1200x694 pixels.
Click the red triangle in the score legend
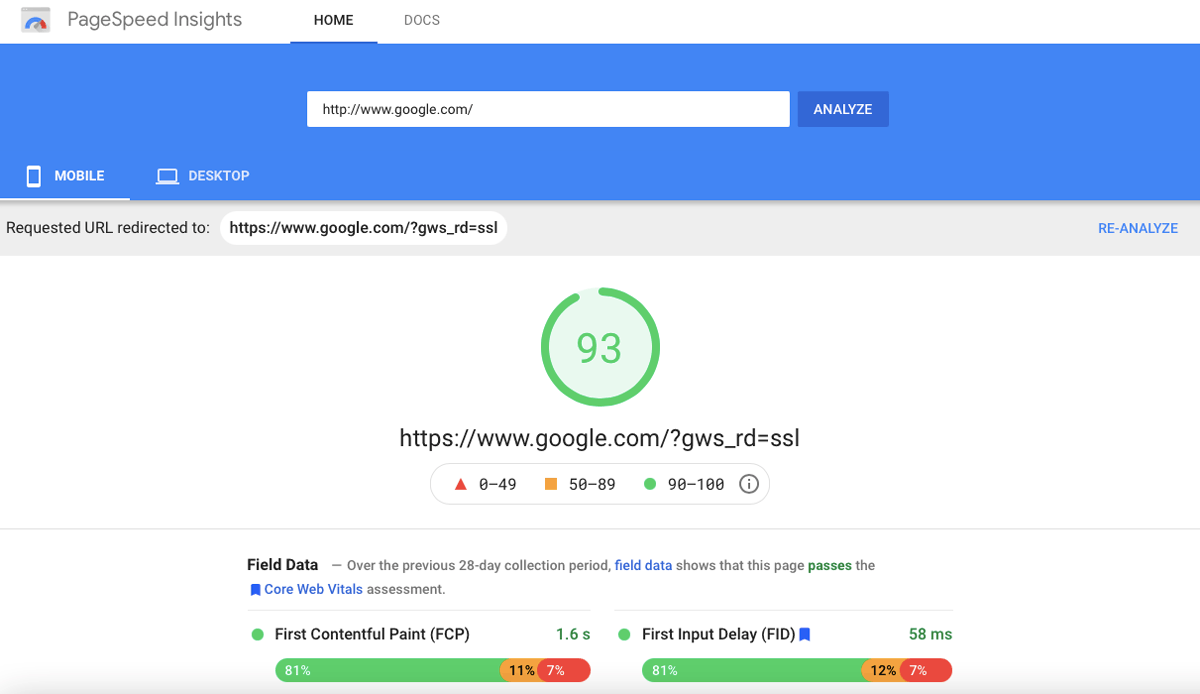(461, 483)
